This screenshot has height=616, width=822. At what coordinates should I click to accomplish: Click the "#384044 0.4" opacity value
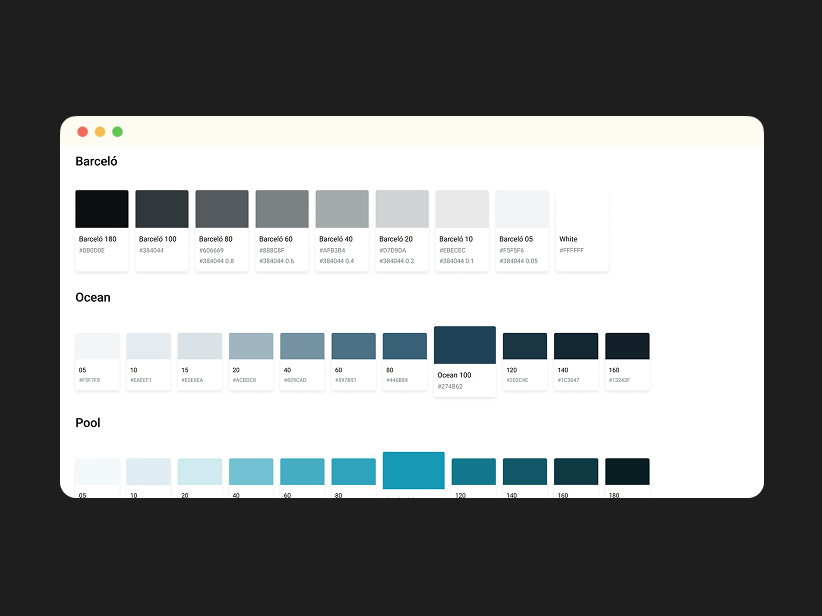[x=337, y=261]
